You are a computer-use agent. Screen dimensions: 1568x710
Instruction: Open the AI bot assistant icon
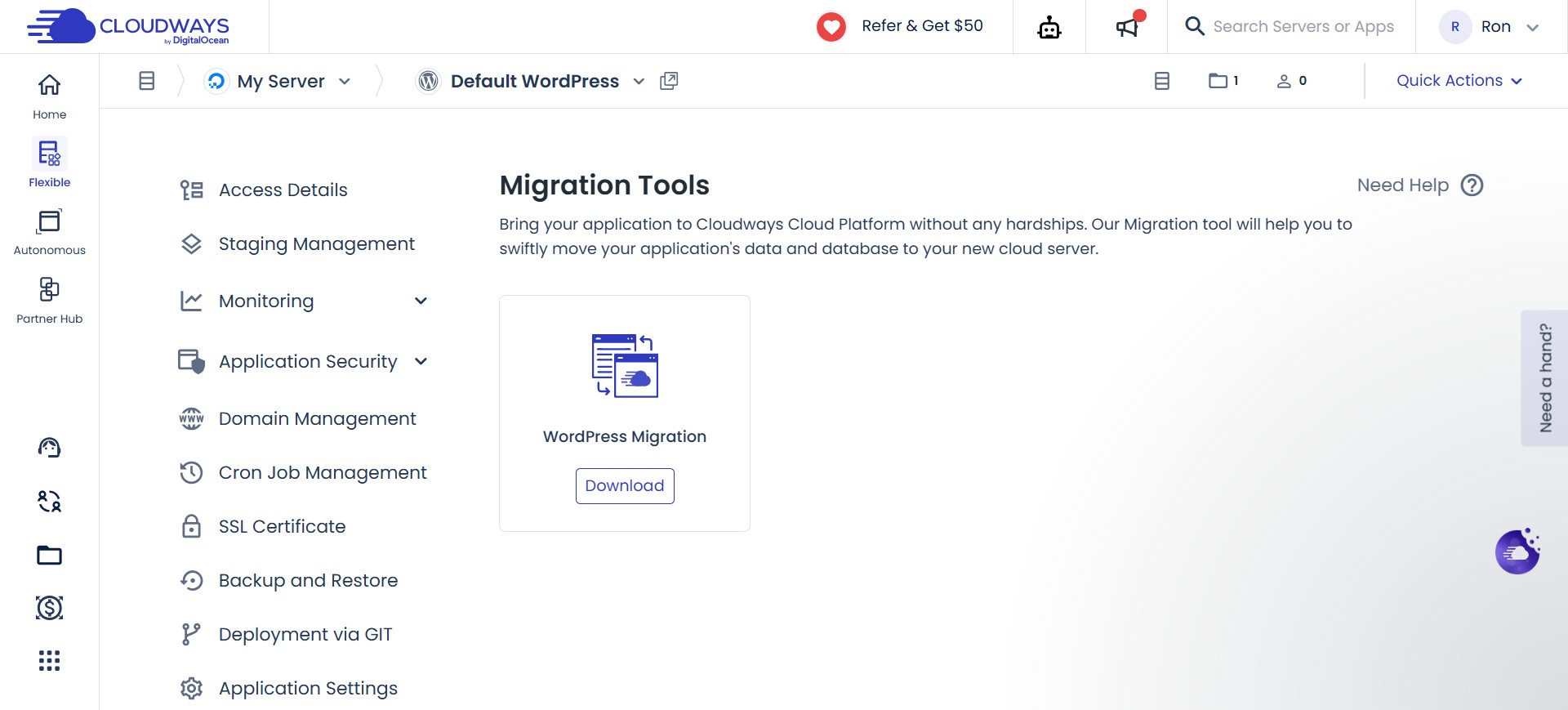1049,27
